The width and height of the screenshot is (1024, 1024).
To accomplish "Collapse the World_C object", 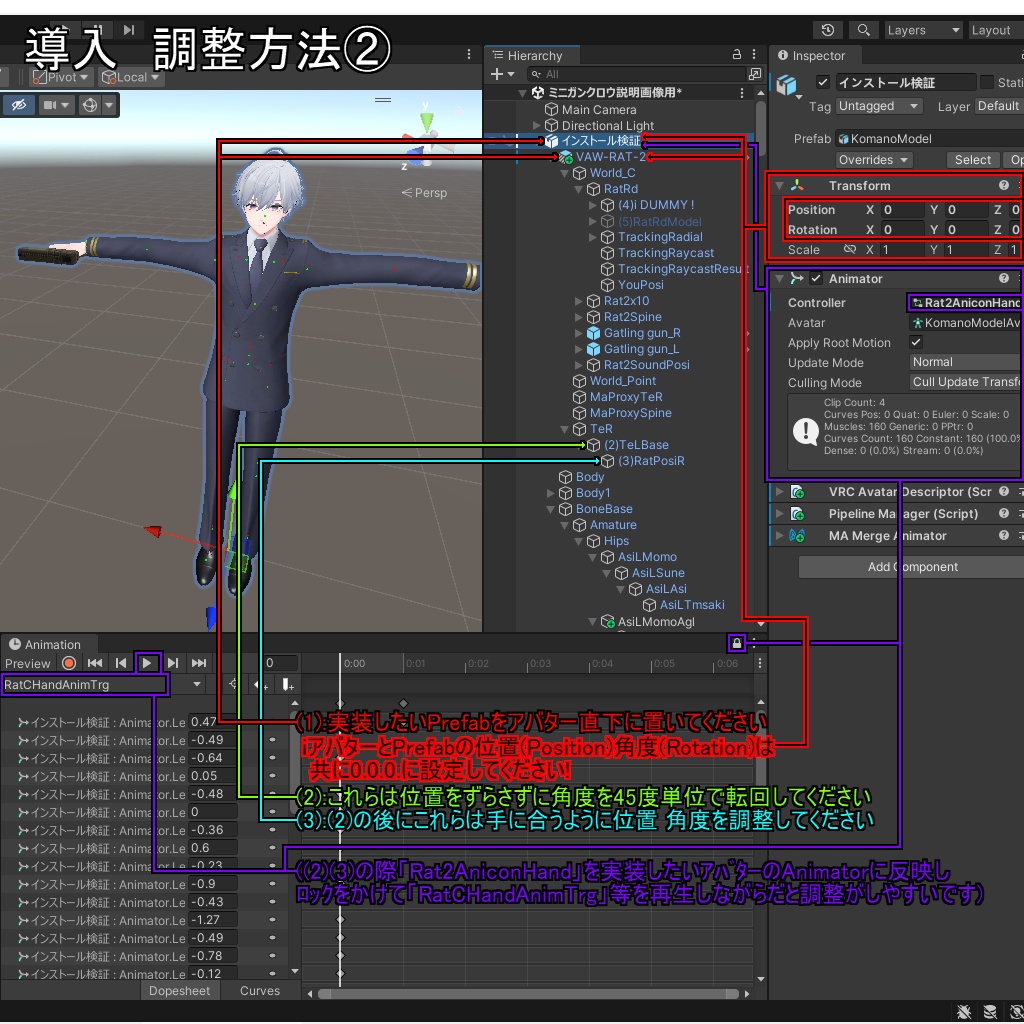I will click(x=564, y=173).
